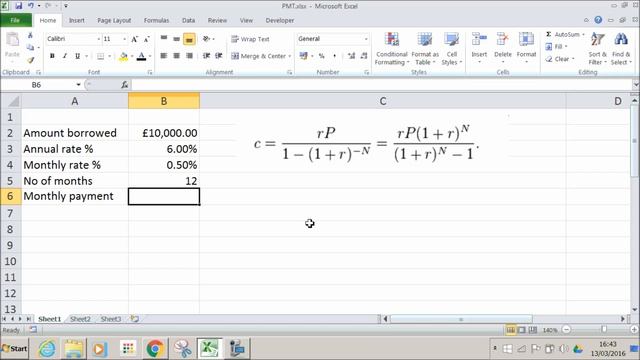Screen dimensions: 640x360
Task: Click Comma Style icon
Action: (x=334, y=56)
